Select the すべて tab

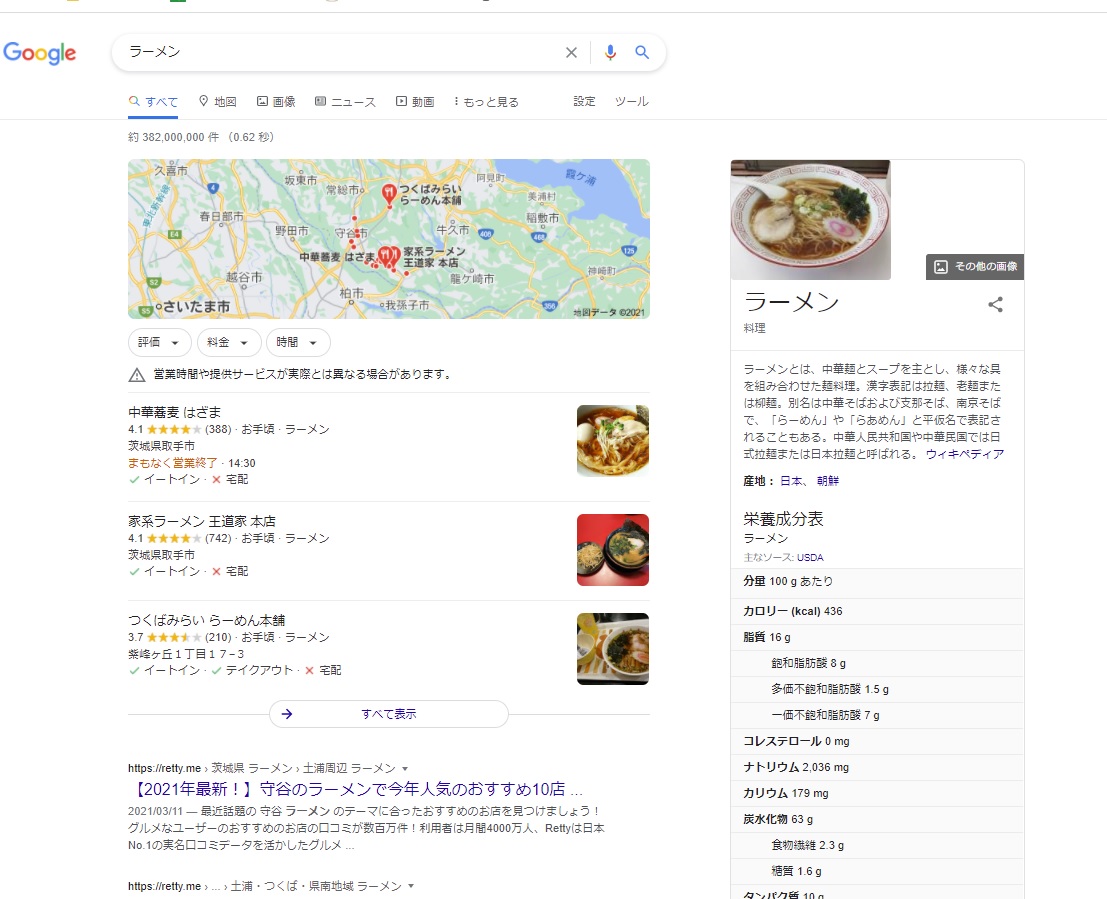[x=153, y=102]
